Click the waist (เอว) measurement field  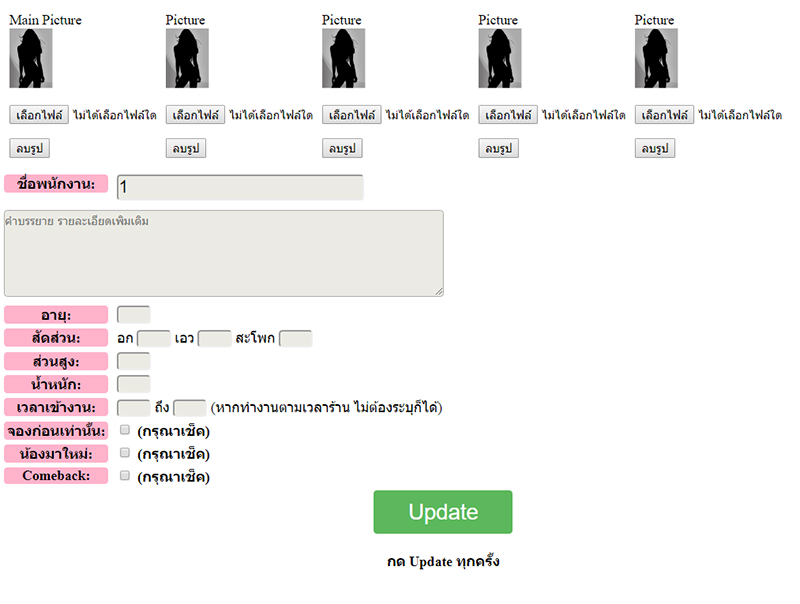click(214, 338)
